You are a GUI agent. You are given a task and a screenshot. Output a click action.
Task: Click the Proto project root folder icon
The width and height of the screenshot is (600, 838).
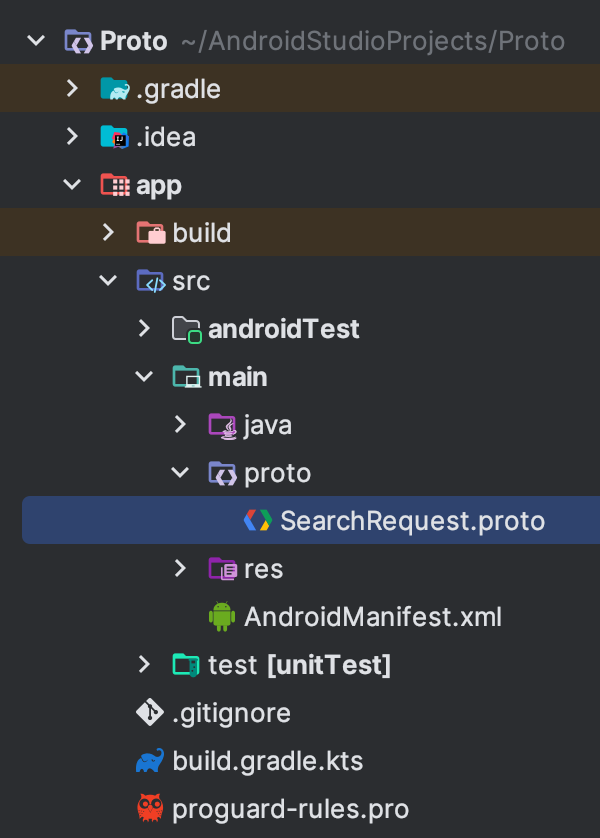click(x=79, y=41)
